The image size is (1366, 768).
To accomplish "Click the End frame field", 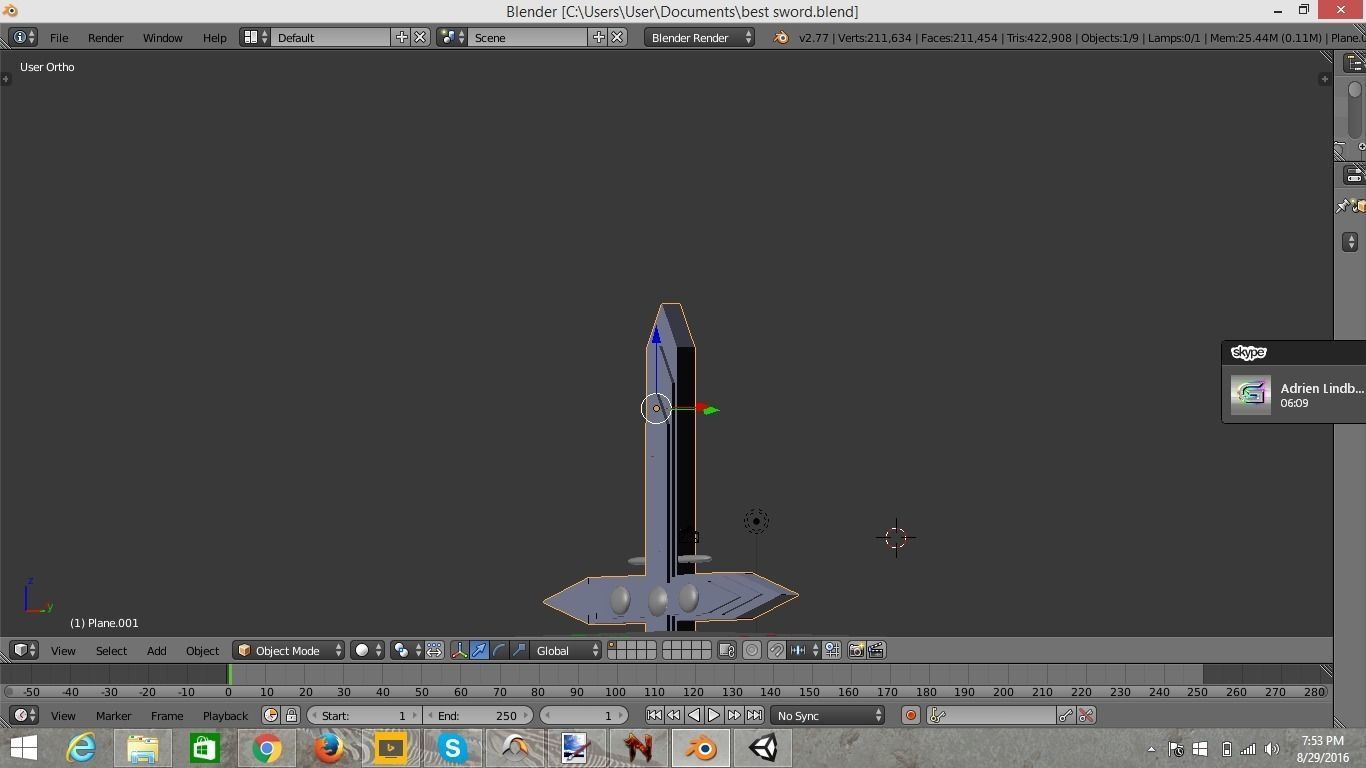I will 478,715.
